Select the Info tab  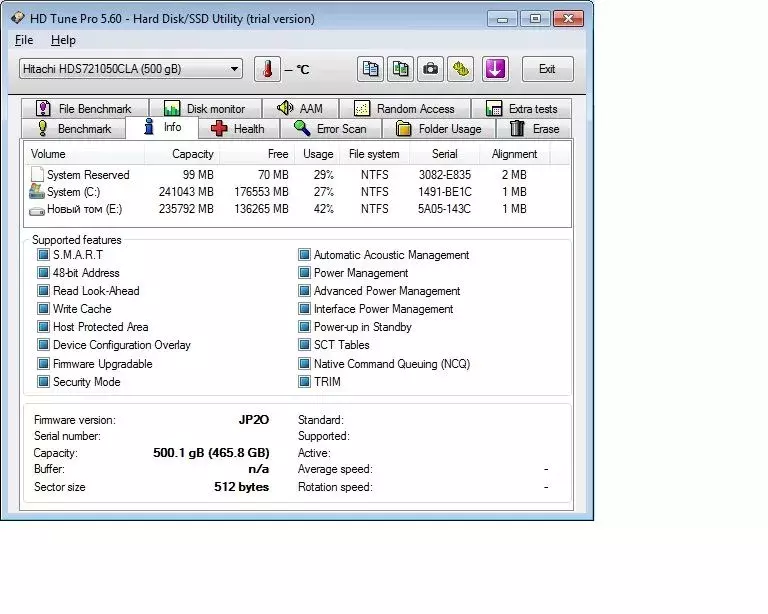click(x=163, y=127)
